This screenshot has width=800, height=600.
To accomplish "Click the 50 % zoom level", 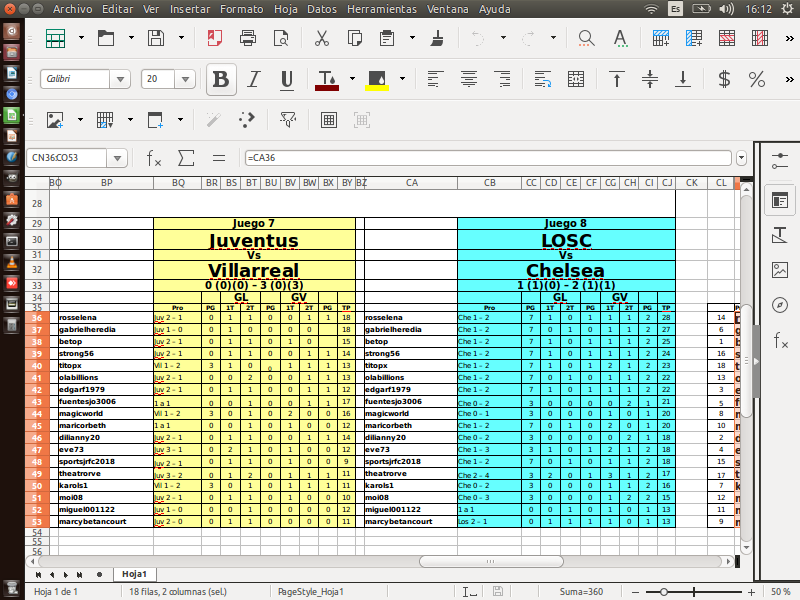I will point(781,592).
